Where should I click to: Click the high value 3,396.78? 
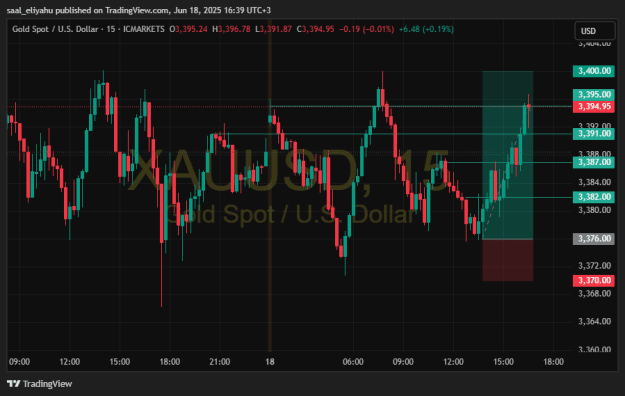point(234,29)
